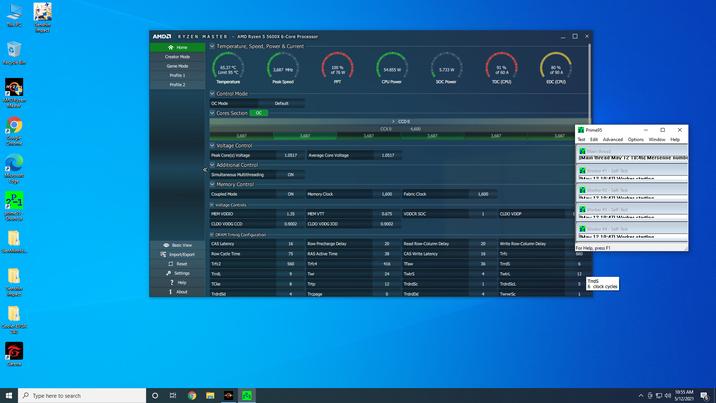Screen dimensions: 716x403
Task: Open Import/Export in Ryzen Master
Action: pyautogui.click(x=177, y=255)
